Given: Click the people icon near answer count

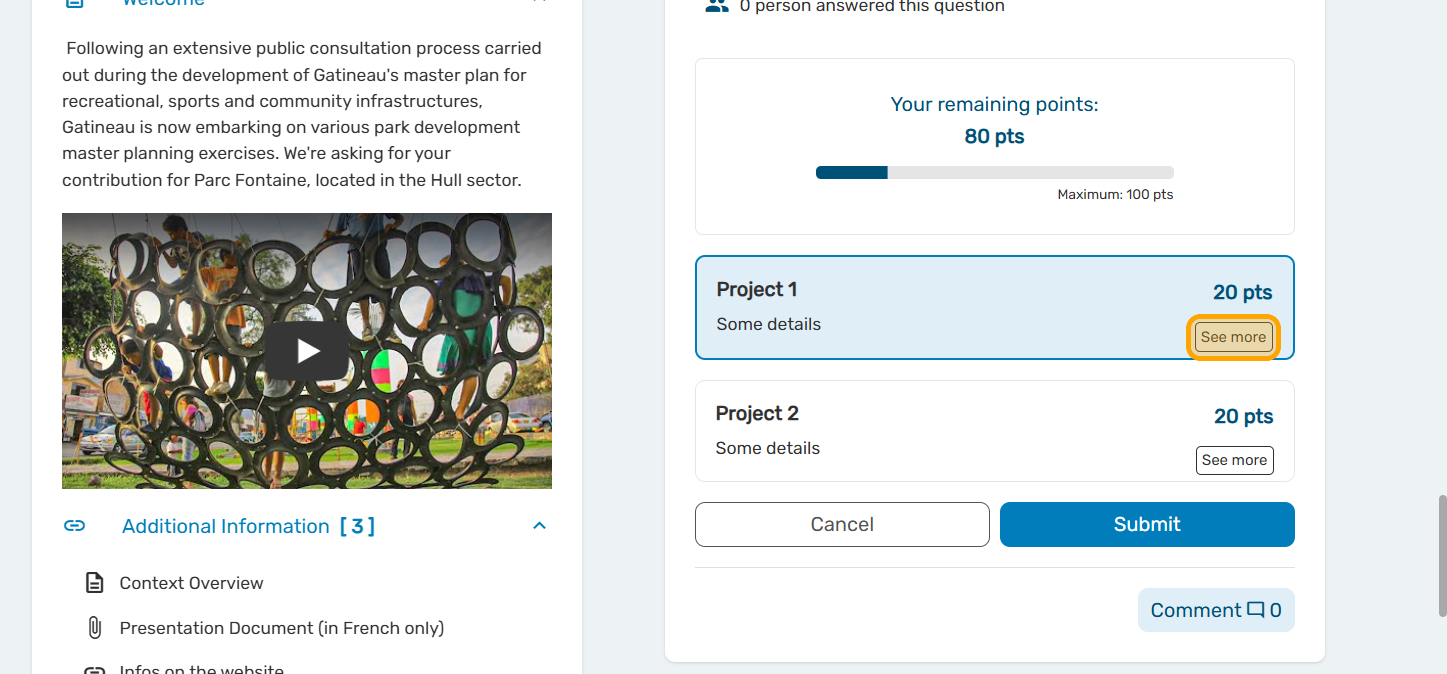Looking at the screenshot, I should tap(717, 6).
